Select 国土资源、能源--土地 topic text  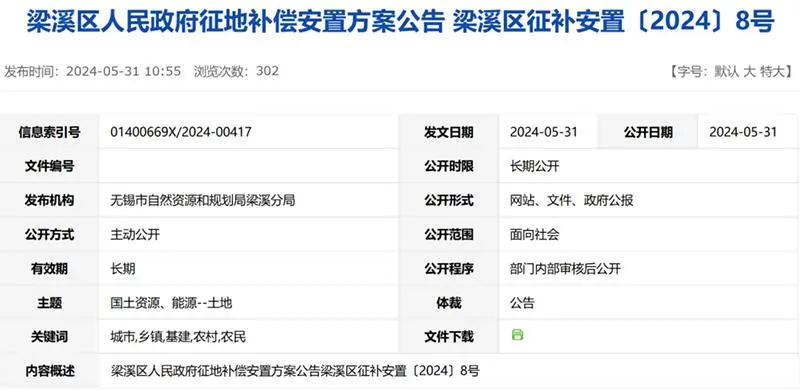tap(171, 303)
